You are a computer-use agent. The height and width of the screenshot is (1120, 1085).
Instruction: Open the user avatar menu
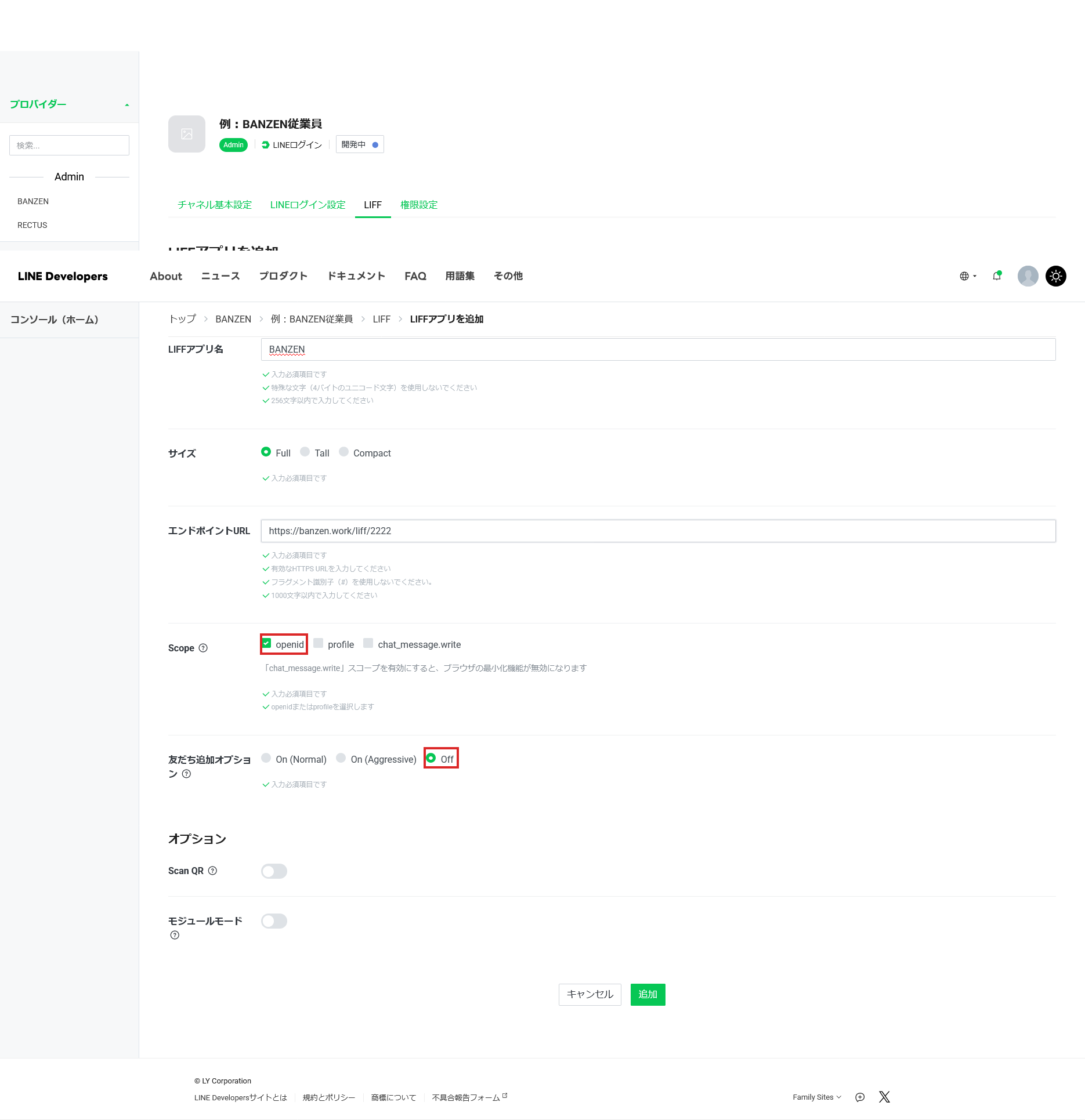(x=1028, y=276)
